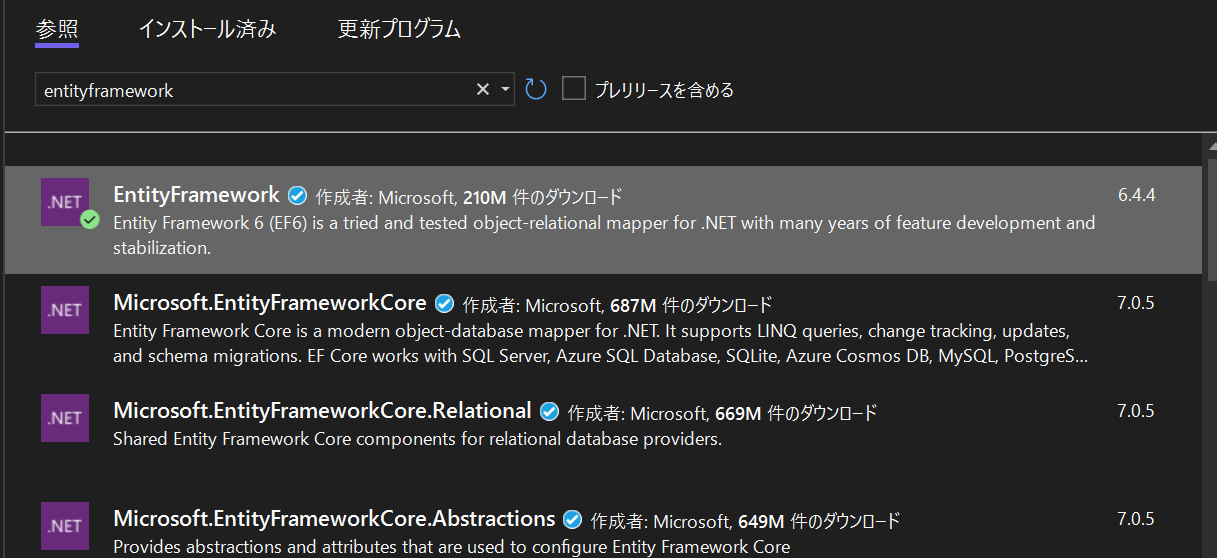The width and height of the screenshot is (1217, 558).
Task: Click the package list vertical scrollbar
Action: click(1208, 350)
